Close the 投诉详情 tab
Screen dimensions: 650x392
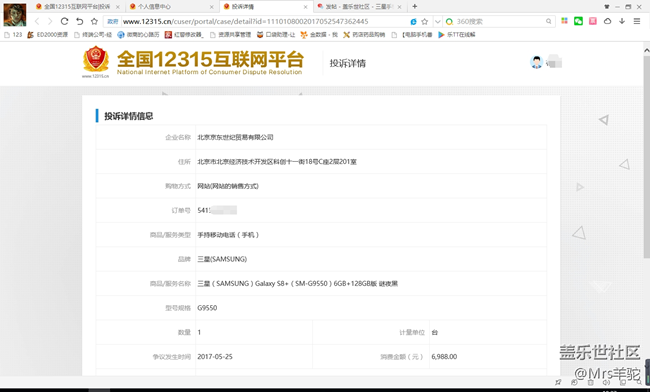click(306, 7)
